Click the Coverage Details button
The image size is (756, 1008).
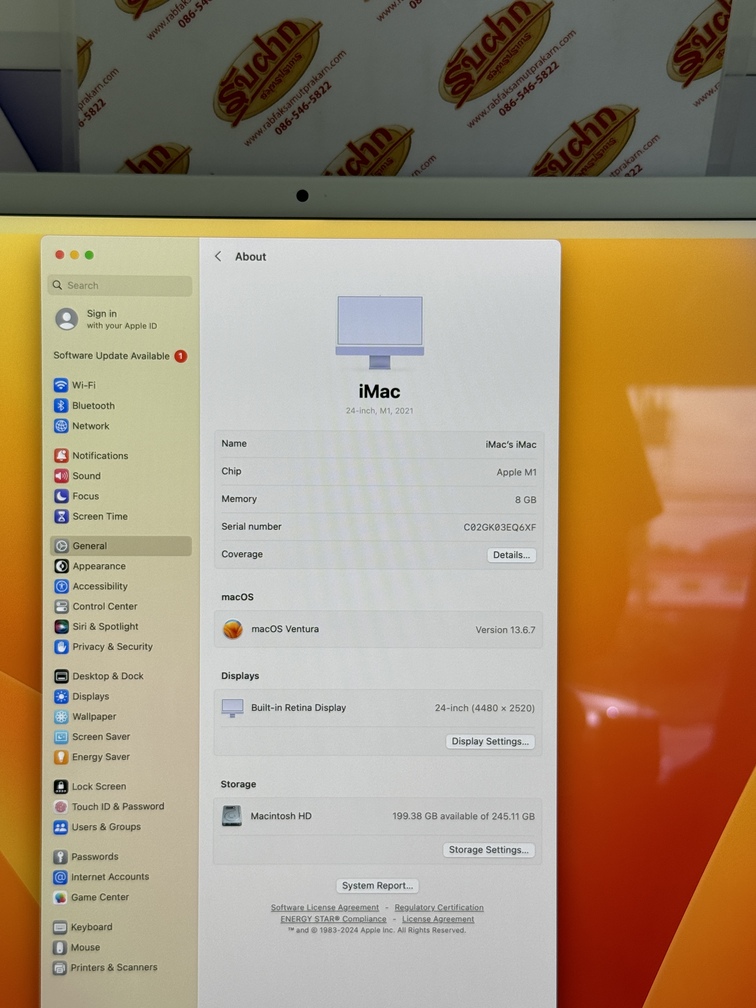[511, 555]
